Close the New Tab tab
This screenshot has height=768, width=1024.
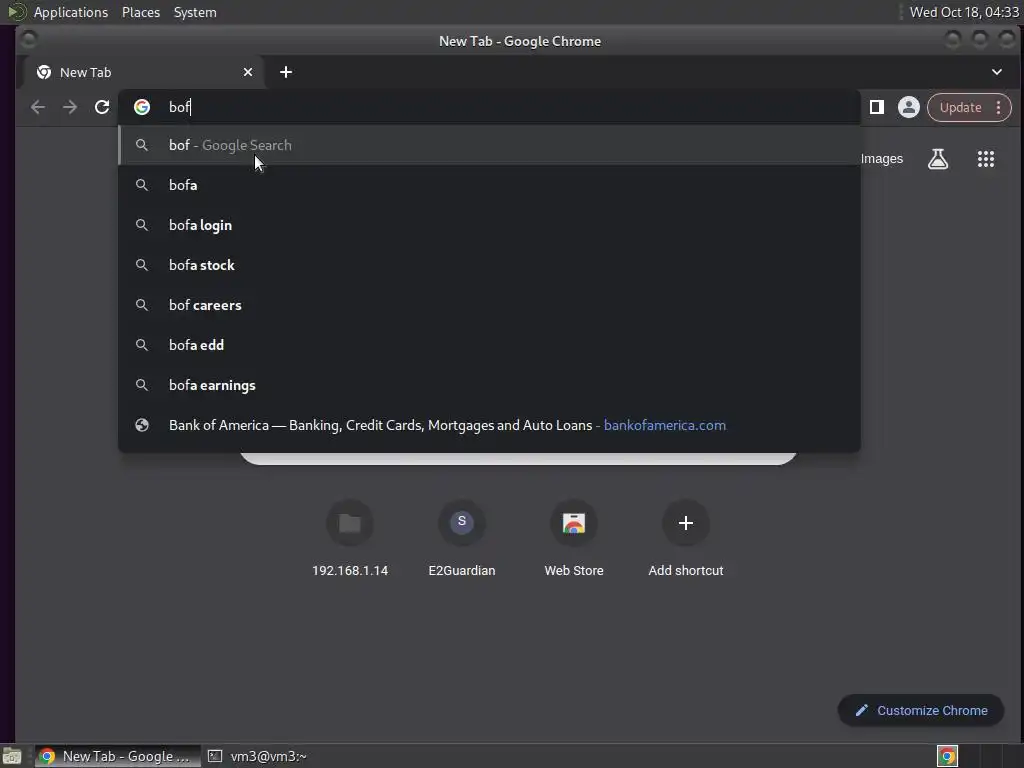click(248, 72)
